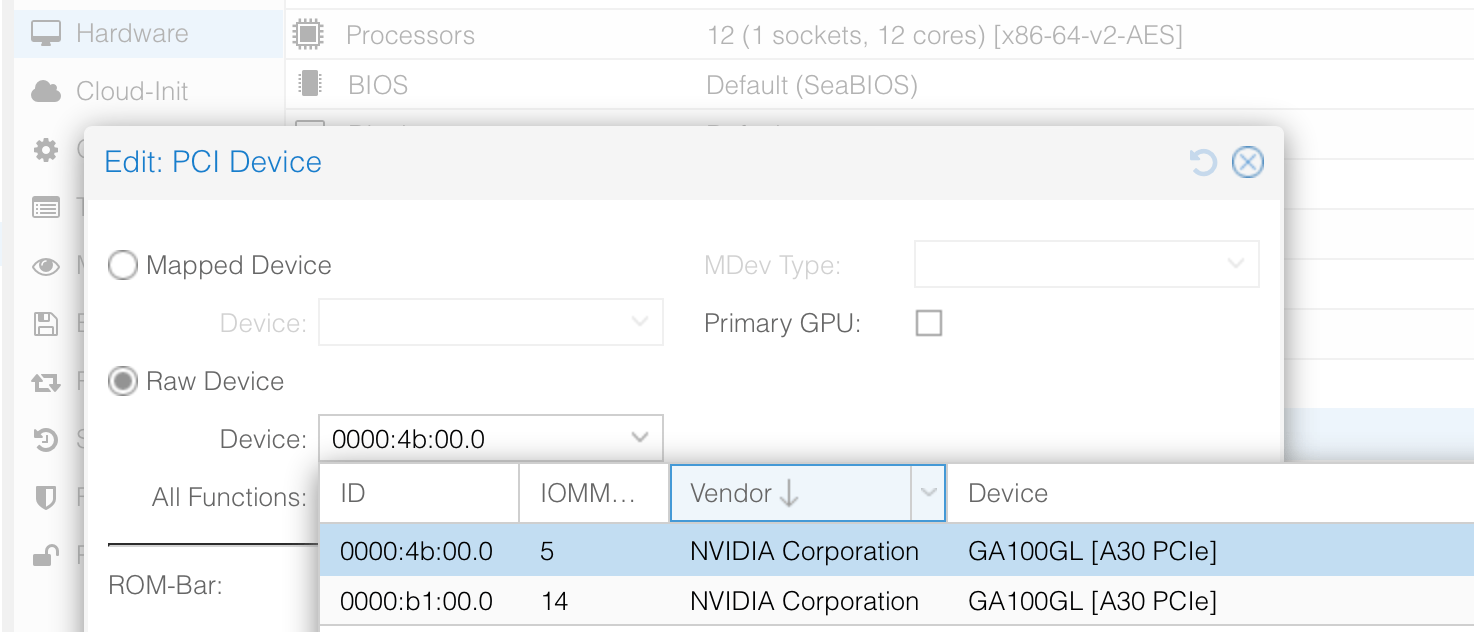The image size is (1474, 632).
Task: Sort by the Vendor column header
Action: (x=790, y=493)
